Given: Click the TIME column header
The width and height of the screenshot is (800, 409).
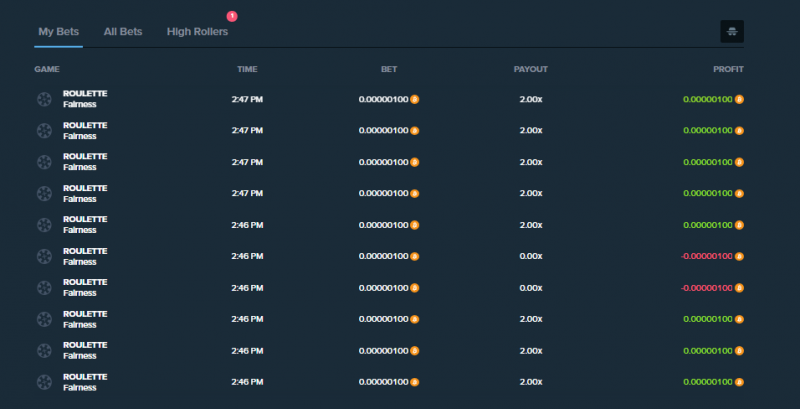Looking at the screenshot, I should click(247, 69).
